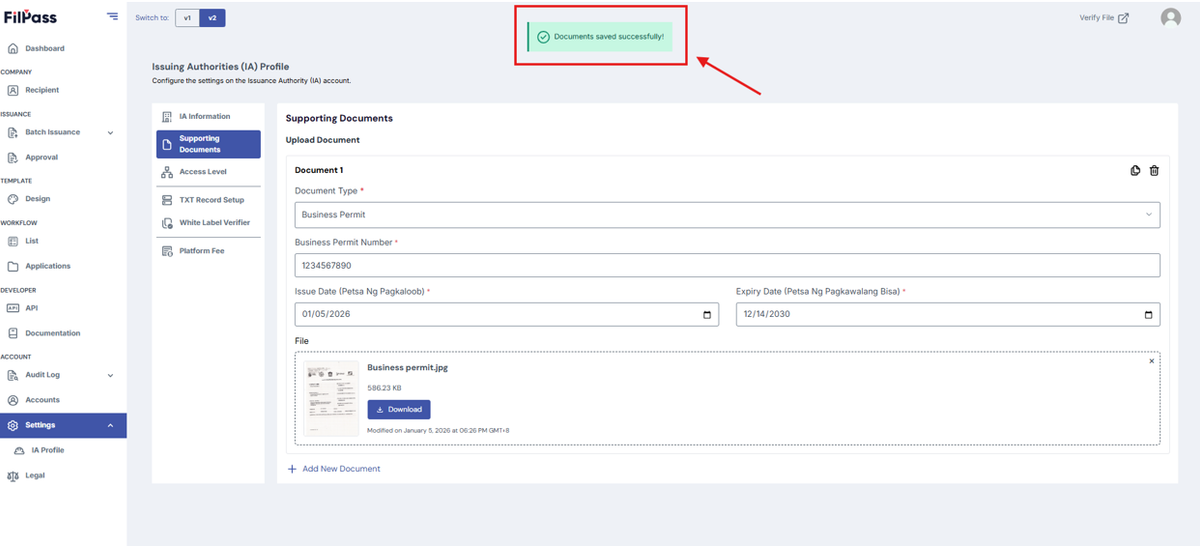Click the Verify File link
This screenshot has height=546, width=1200.
(1104, 18)
